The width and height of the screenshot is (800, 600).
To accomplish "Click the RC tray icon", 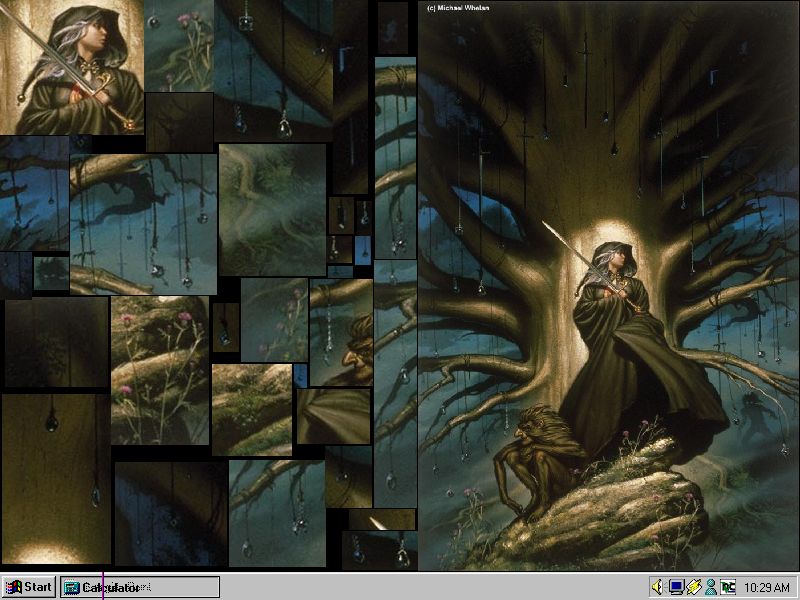I will click(x=728, y=587).
